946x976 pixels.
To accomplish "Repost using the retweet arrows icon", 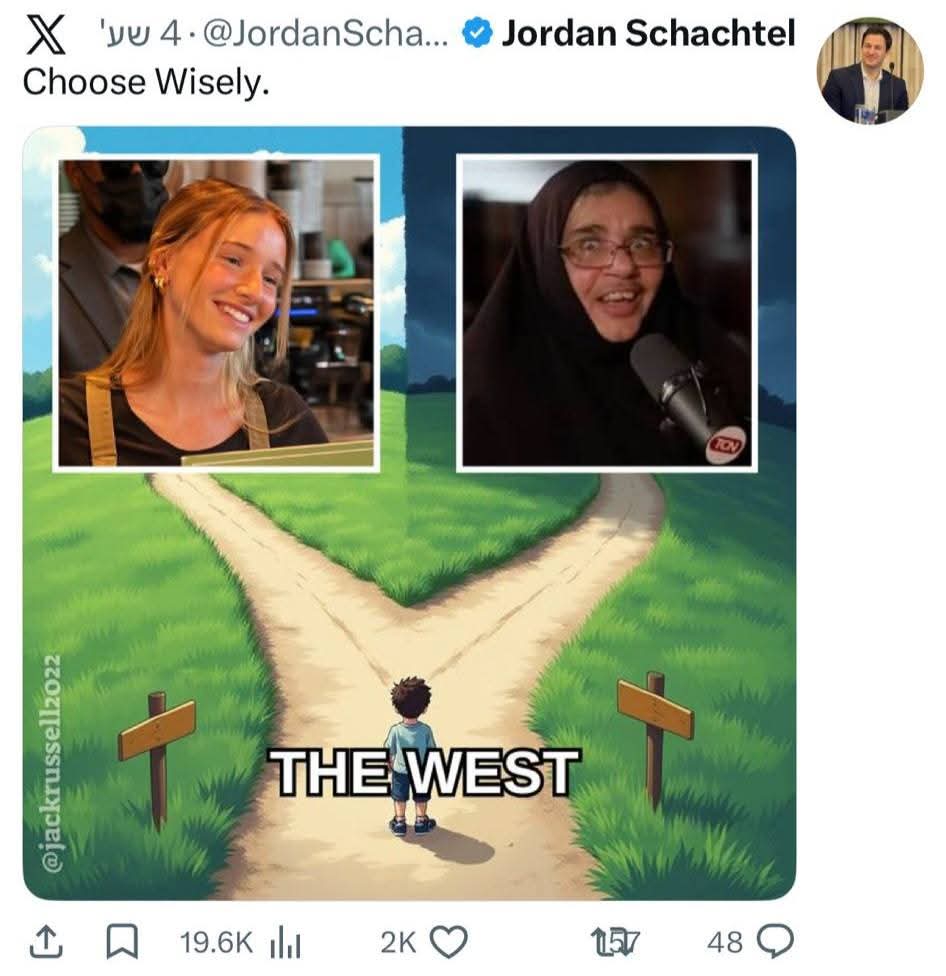I will pyautogui.click(x=614, y=942).
